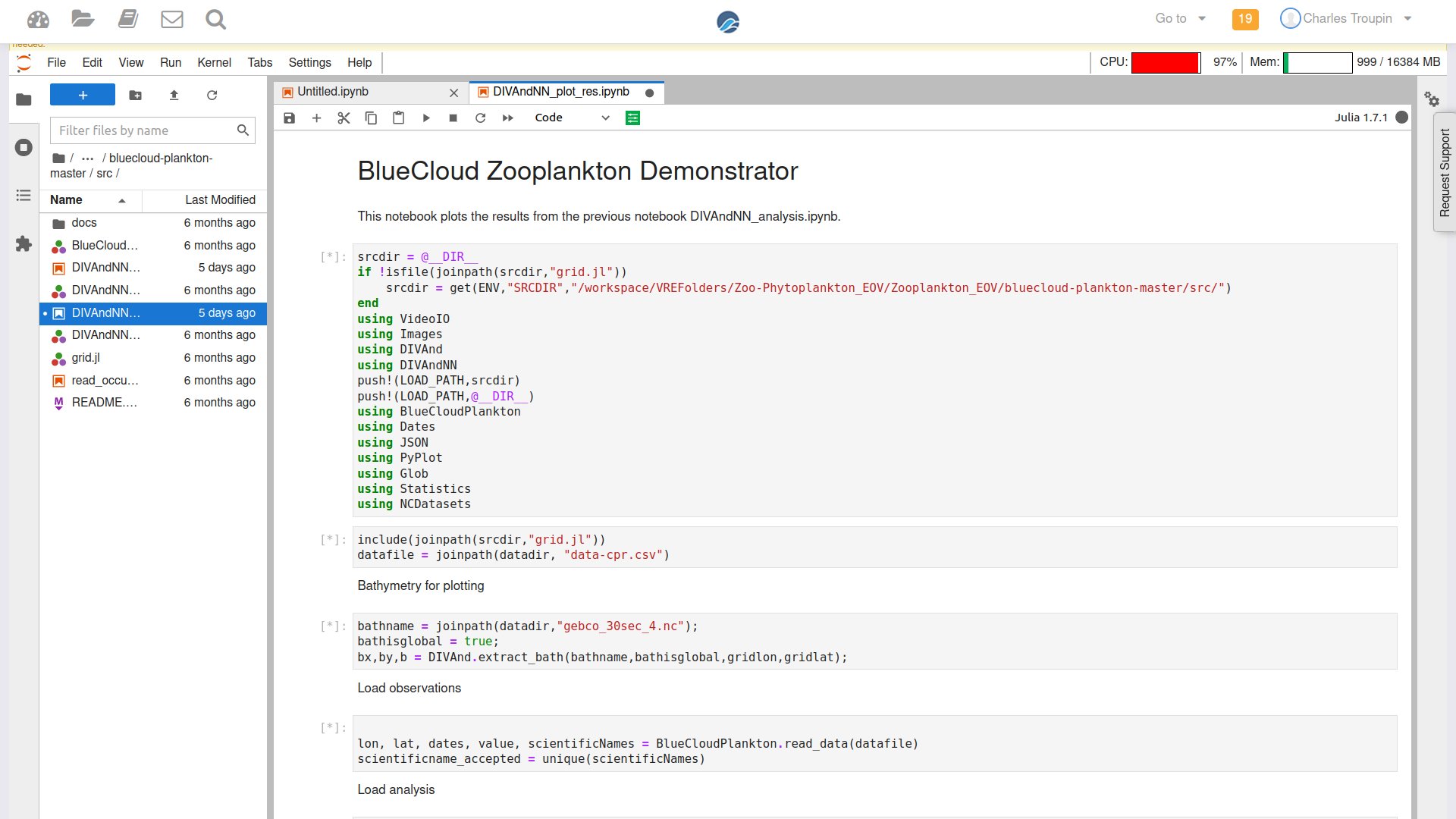This screenshot has height=819, width=1456.
Task: Click the src breadcrumb folder
Action: pyautogui.click(x=104, y=174)
